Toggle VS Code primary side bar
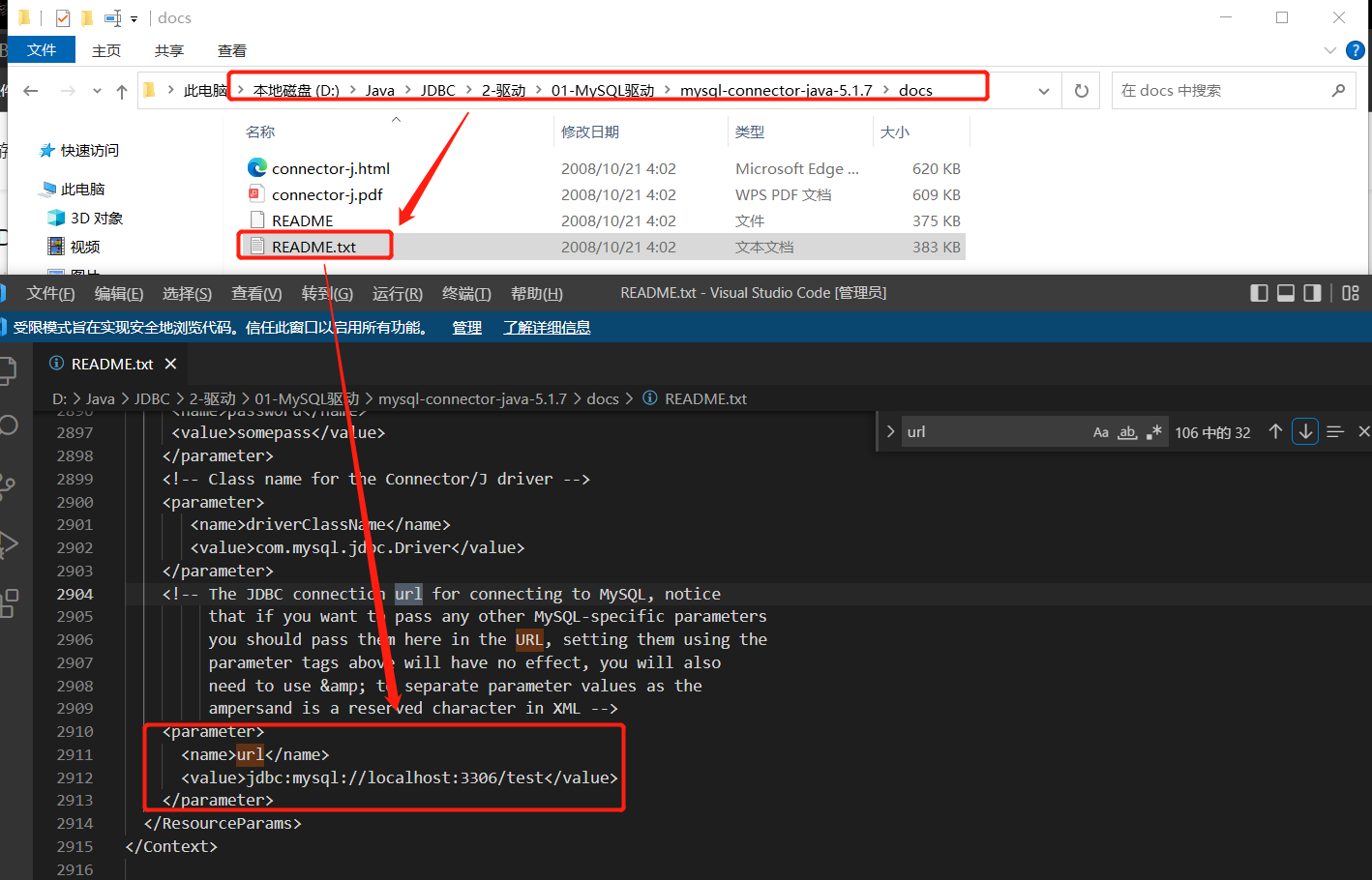Screen dimensions: 1372x880 pyautogui.click(x=1259, y=293)
